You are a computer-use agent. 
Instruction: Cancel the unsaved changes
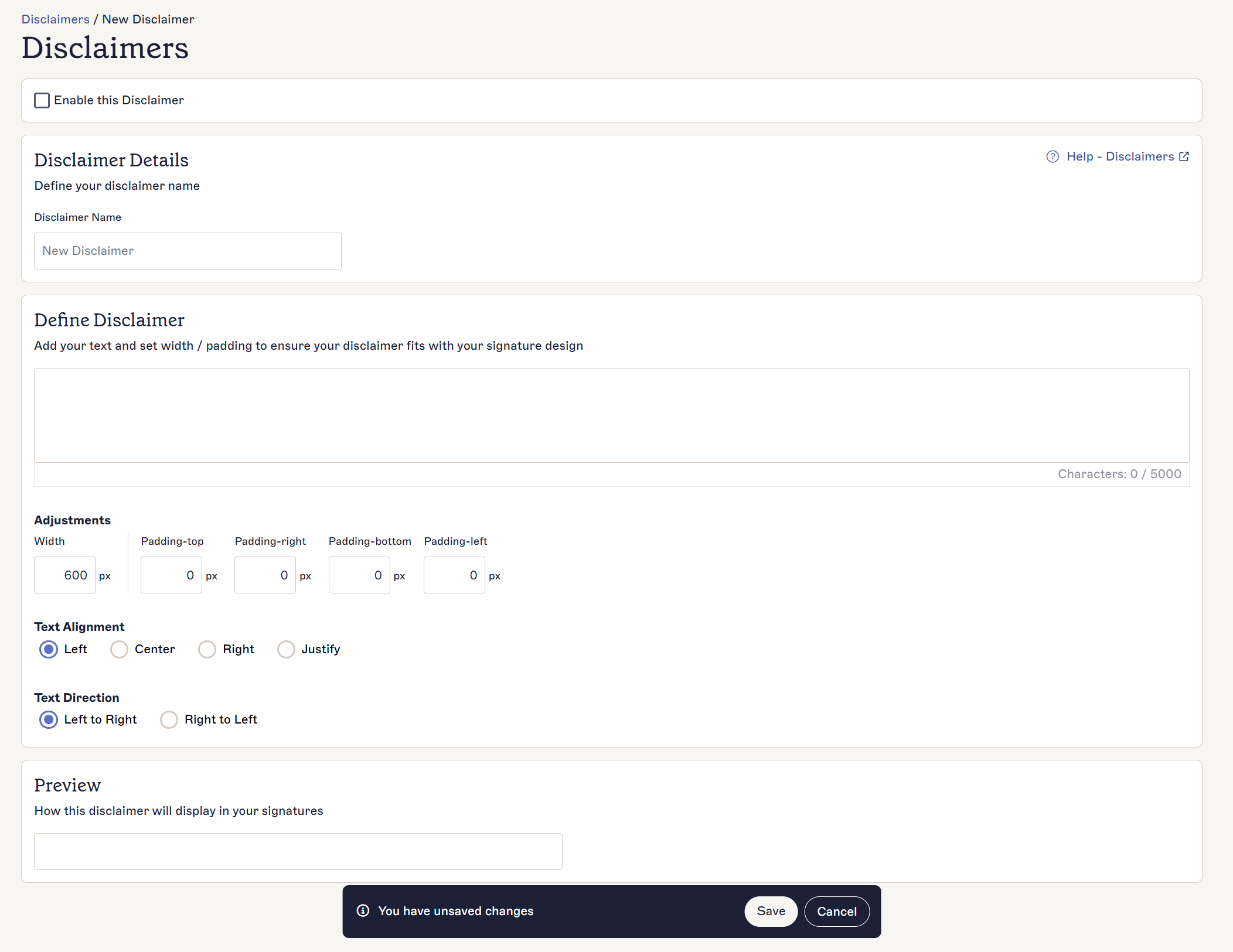837,912
